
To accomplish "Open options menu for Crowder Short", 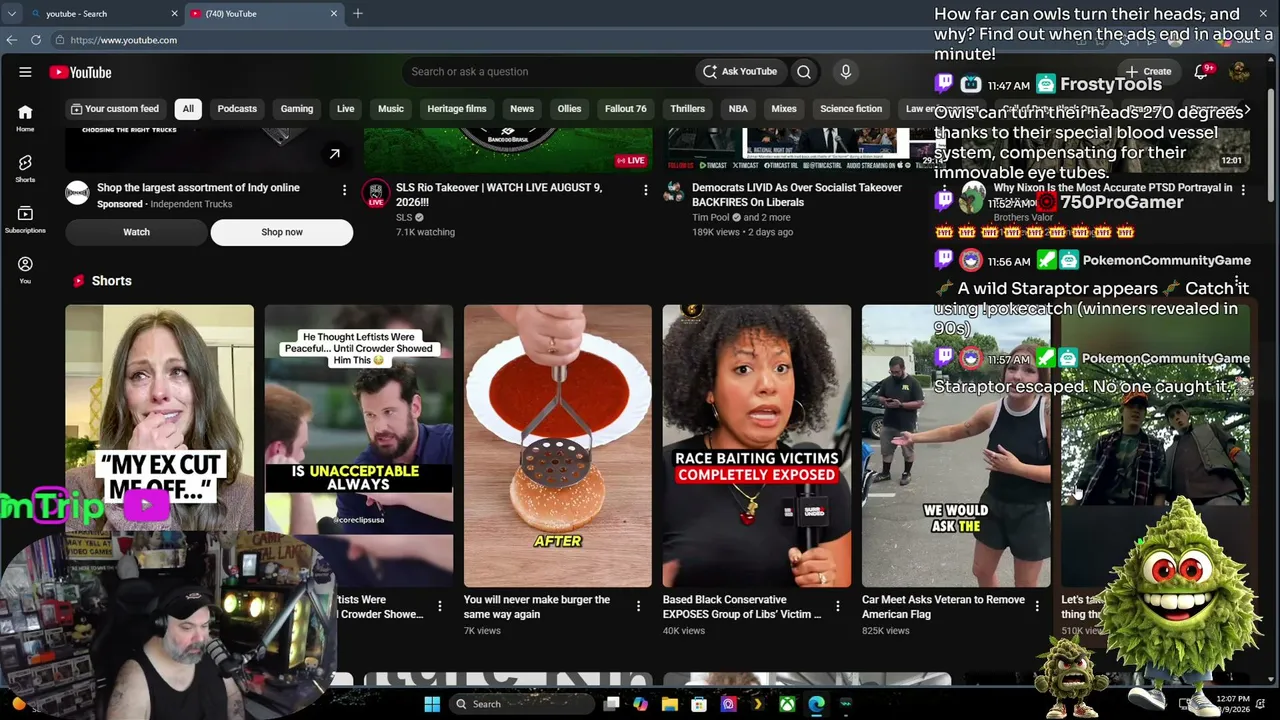I will pyautogui.click(x=439, y=606).
